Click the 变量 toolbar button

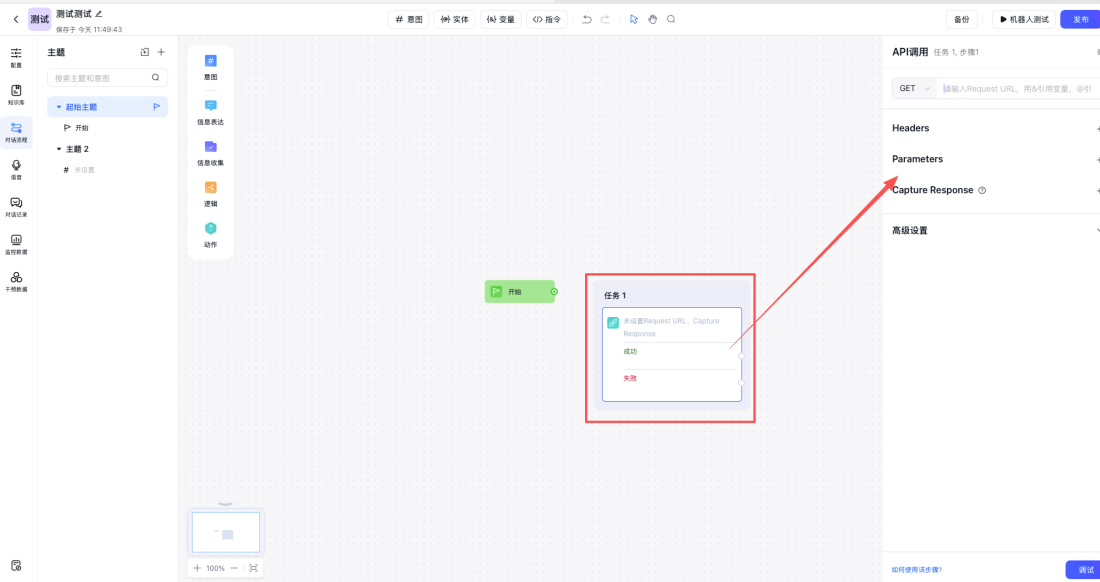500,19
